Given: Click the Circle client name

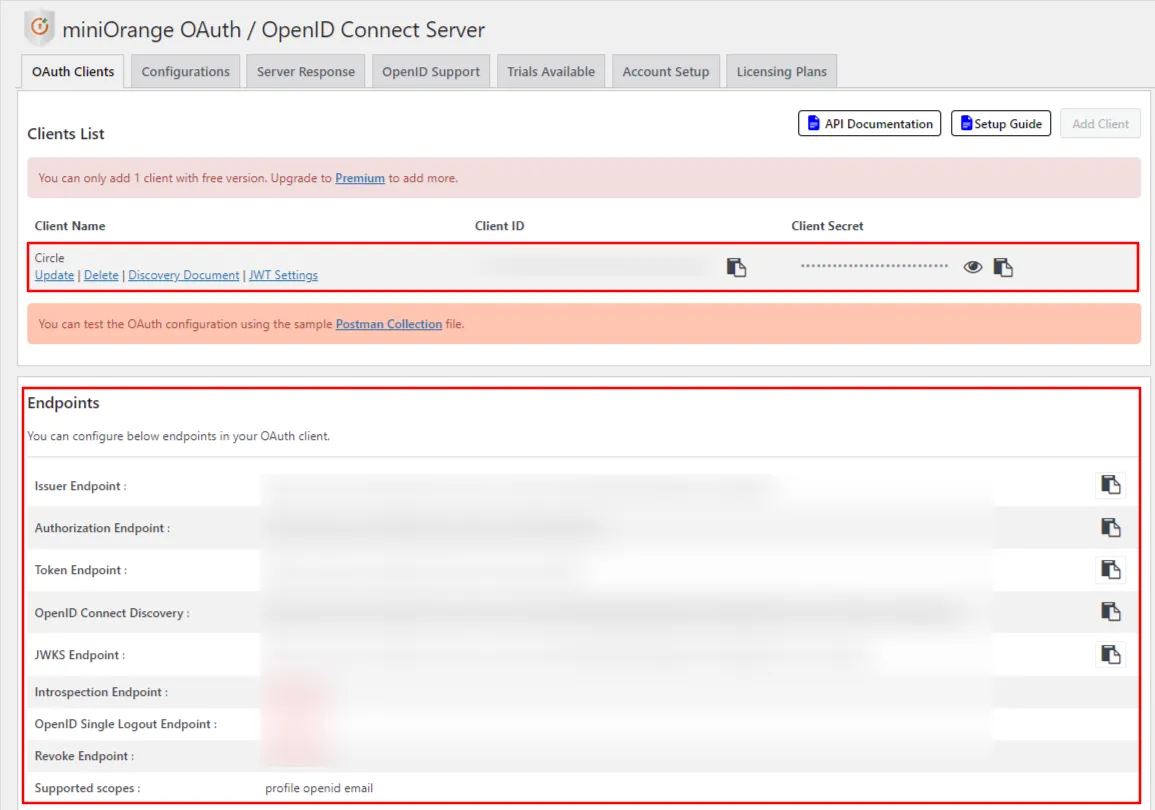Looking at the screenshot, I should (x=49, y=258).
